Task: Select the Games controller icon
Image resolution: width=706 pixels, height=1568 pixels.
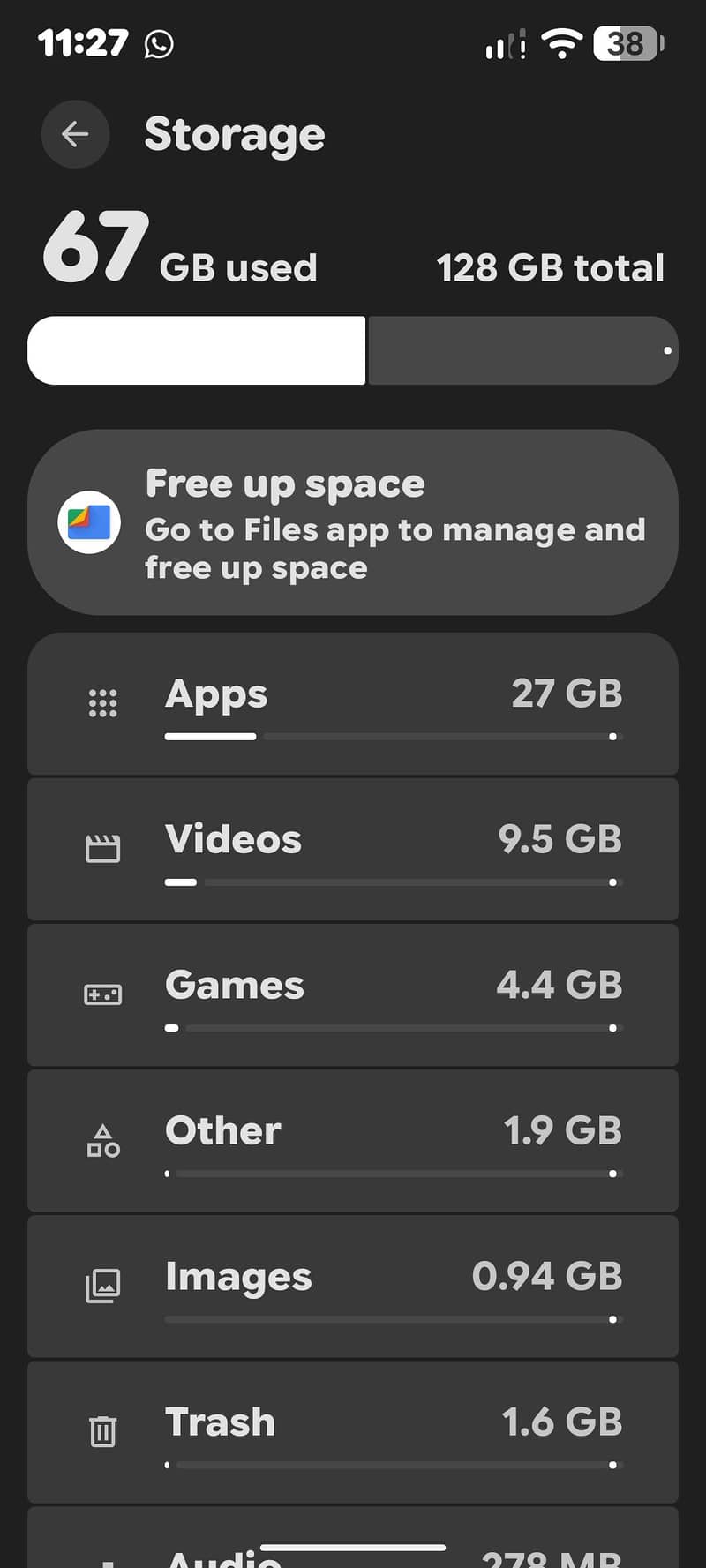Action: pyautogui.click(x=102, y=995)
